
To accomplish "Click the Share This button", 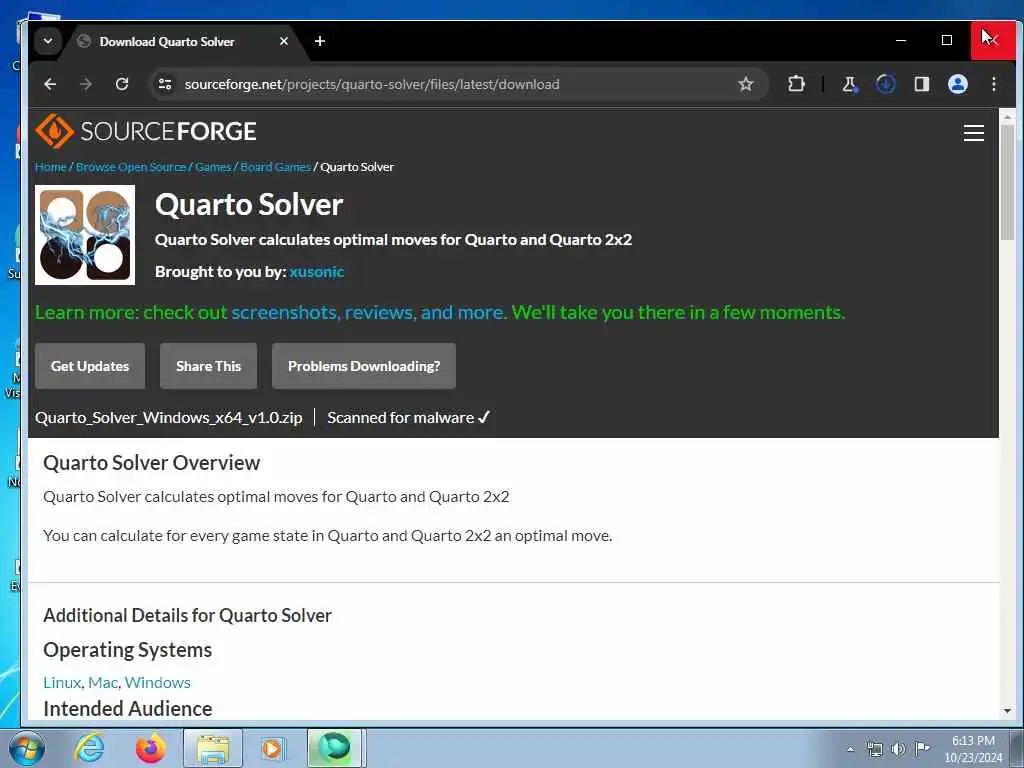I will (x=208, y=366).
